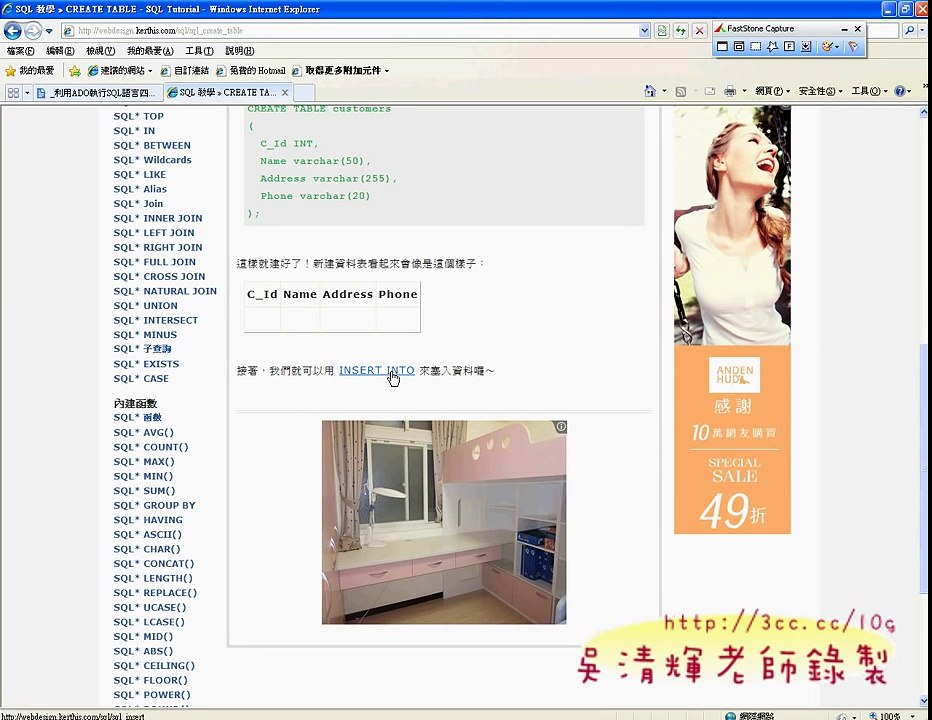This screenshot has width=932, height=720.
Task: Go back with the browser Back arrow
Action: coord(12,30)
